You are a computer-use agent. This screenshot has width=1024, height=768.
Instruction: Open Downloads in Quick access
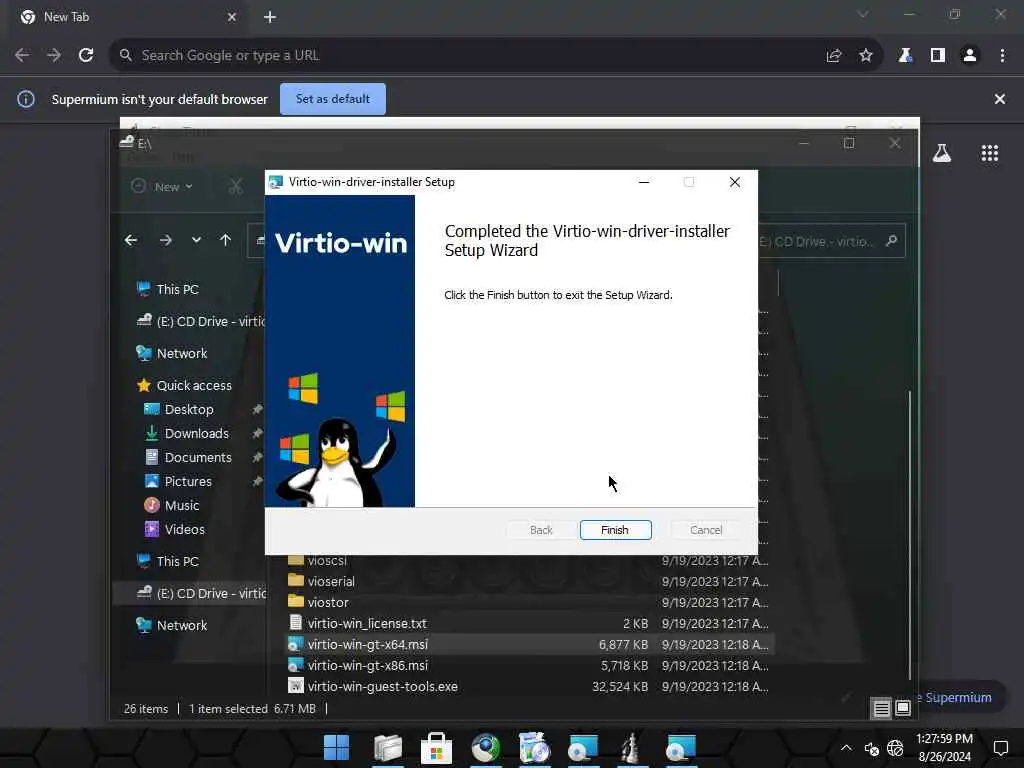click(x=187, y=434)
